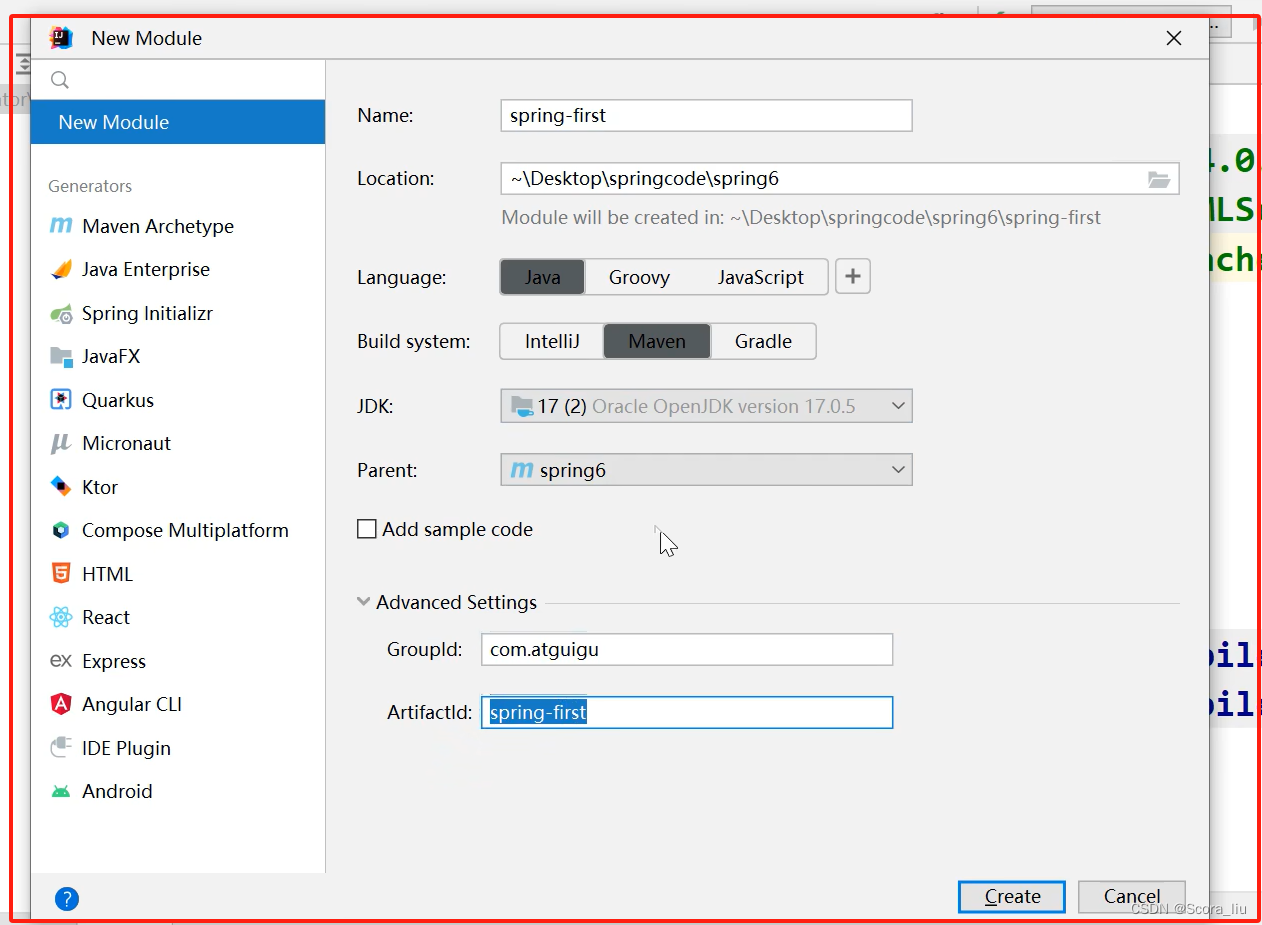Choose React generator entry text
This screenshot has height=925, width=1262.
click(106, 617)
